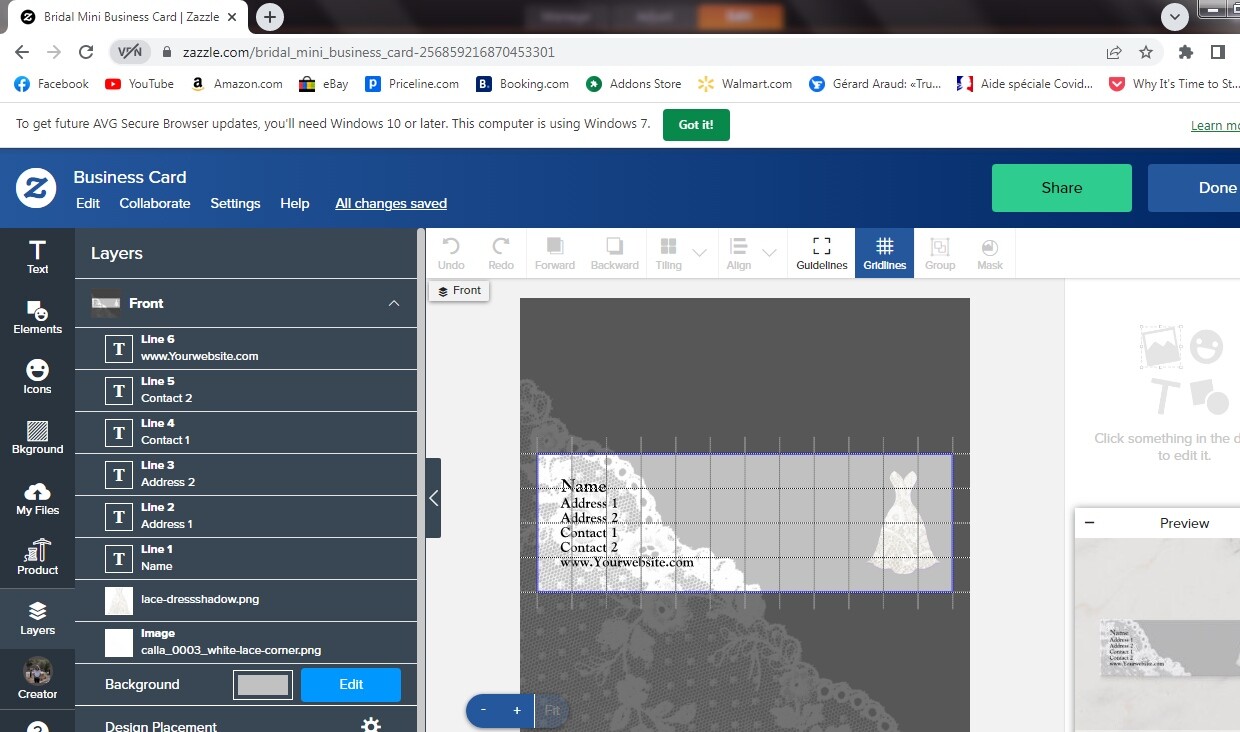Click the Background color swatch

click(263, 685)
